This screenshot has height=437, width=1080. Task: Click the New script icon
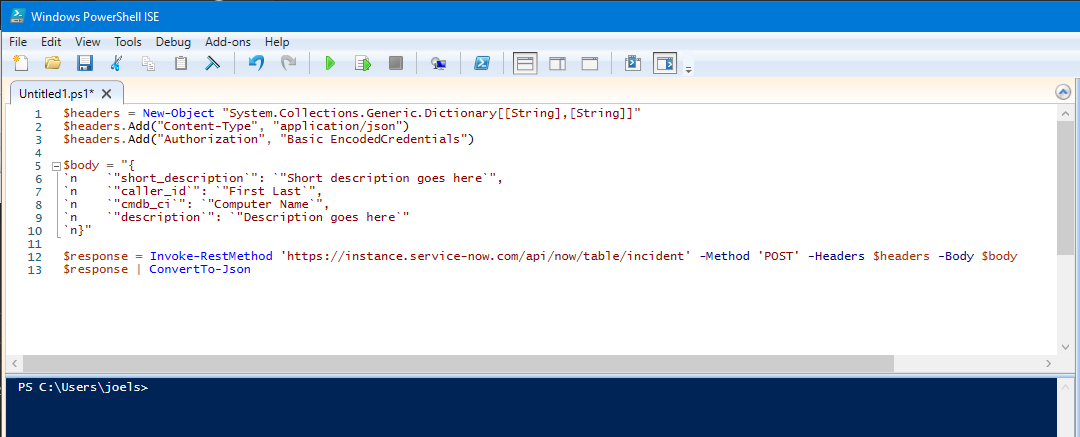click(x=21, y=63)
